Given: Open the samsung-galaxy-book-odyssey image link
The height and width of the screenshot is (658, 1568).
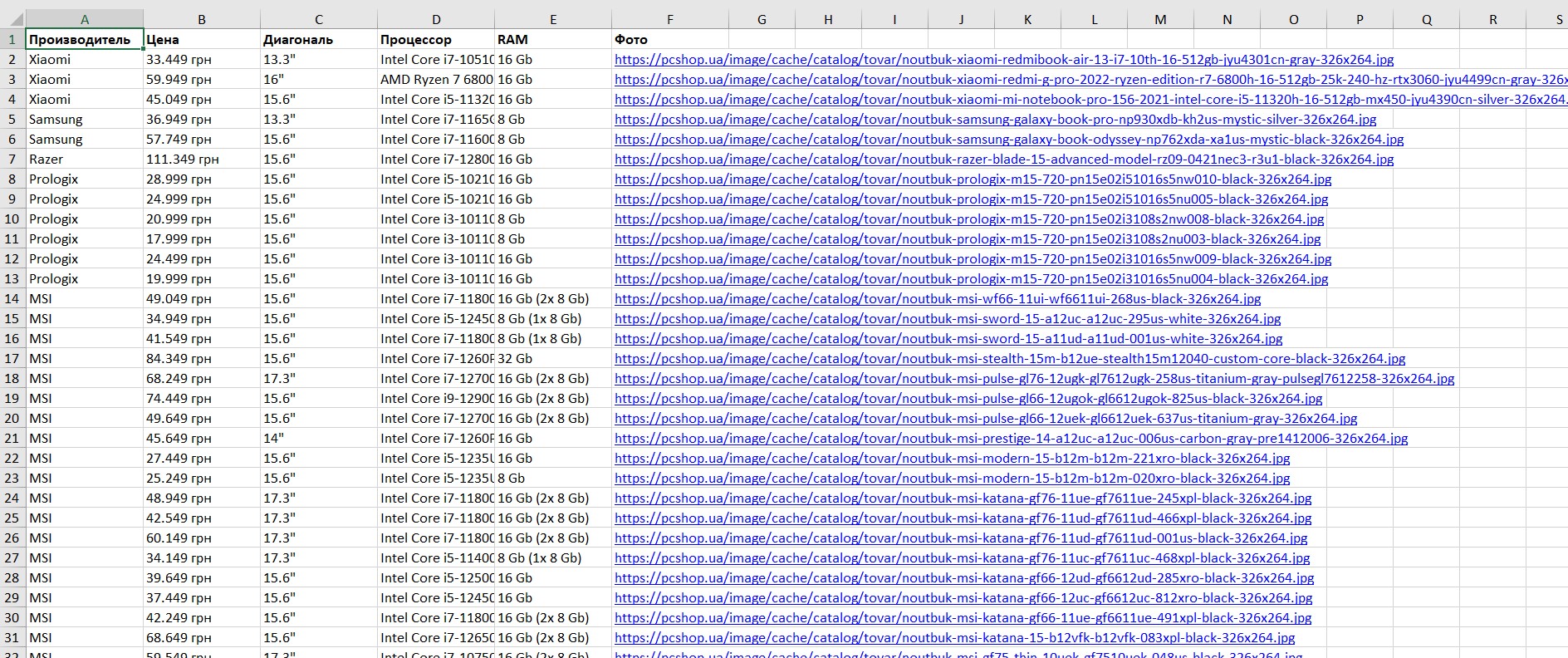Looking at the screenshot, I should point(1009,140).
